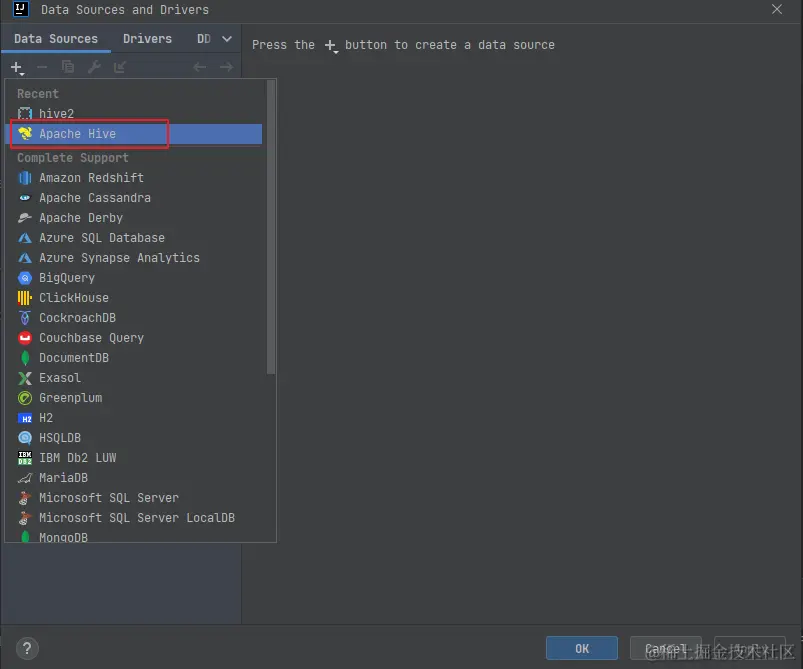Click the remove data source minus icon
The image size is (803, 669).
(x=42, y=67)
